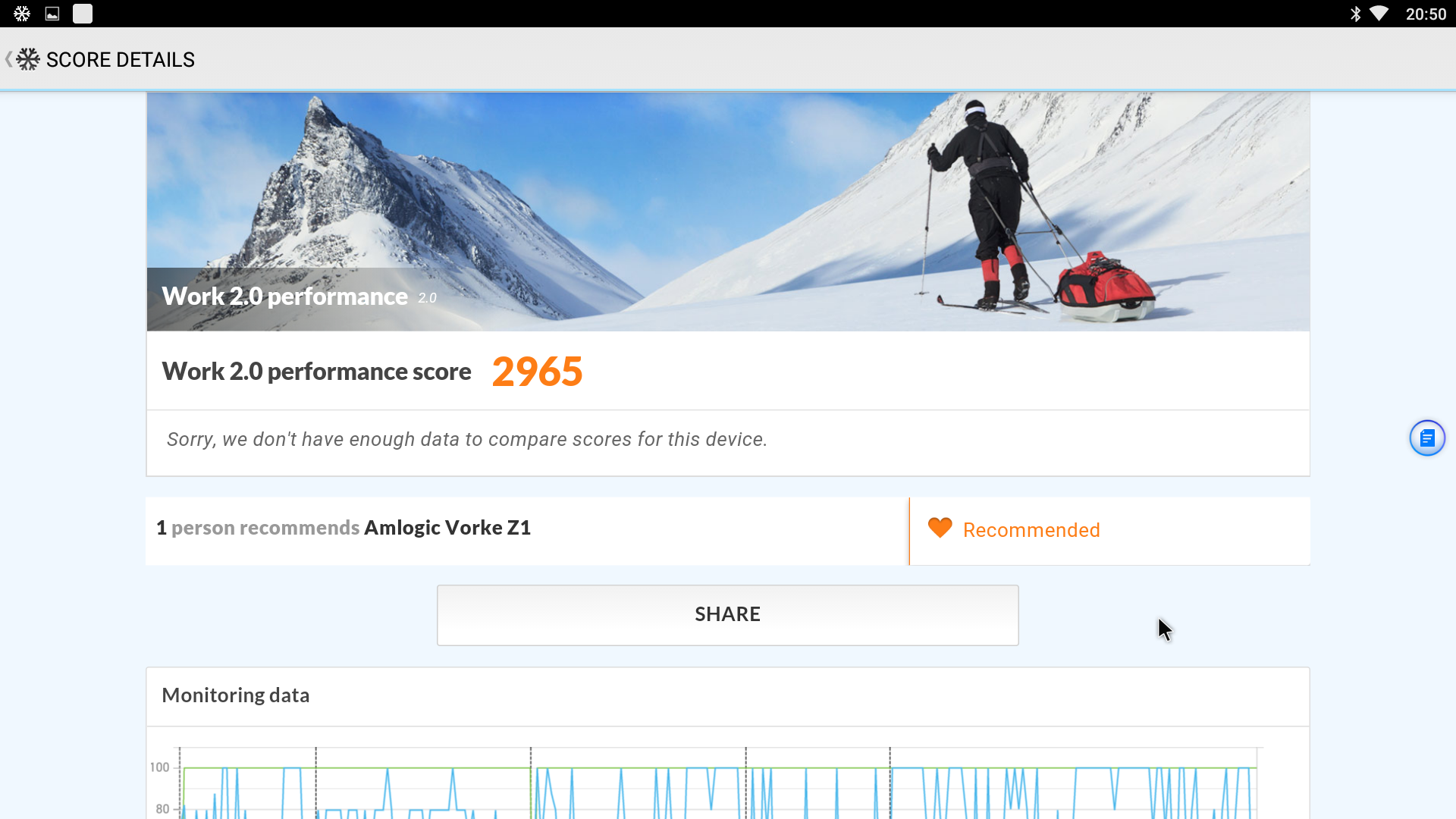Click the snowflake notification in status bar
This screenshot has width=1456, height=819.
click(x=22, y=14)
